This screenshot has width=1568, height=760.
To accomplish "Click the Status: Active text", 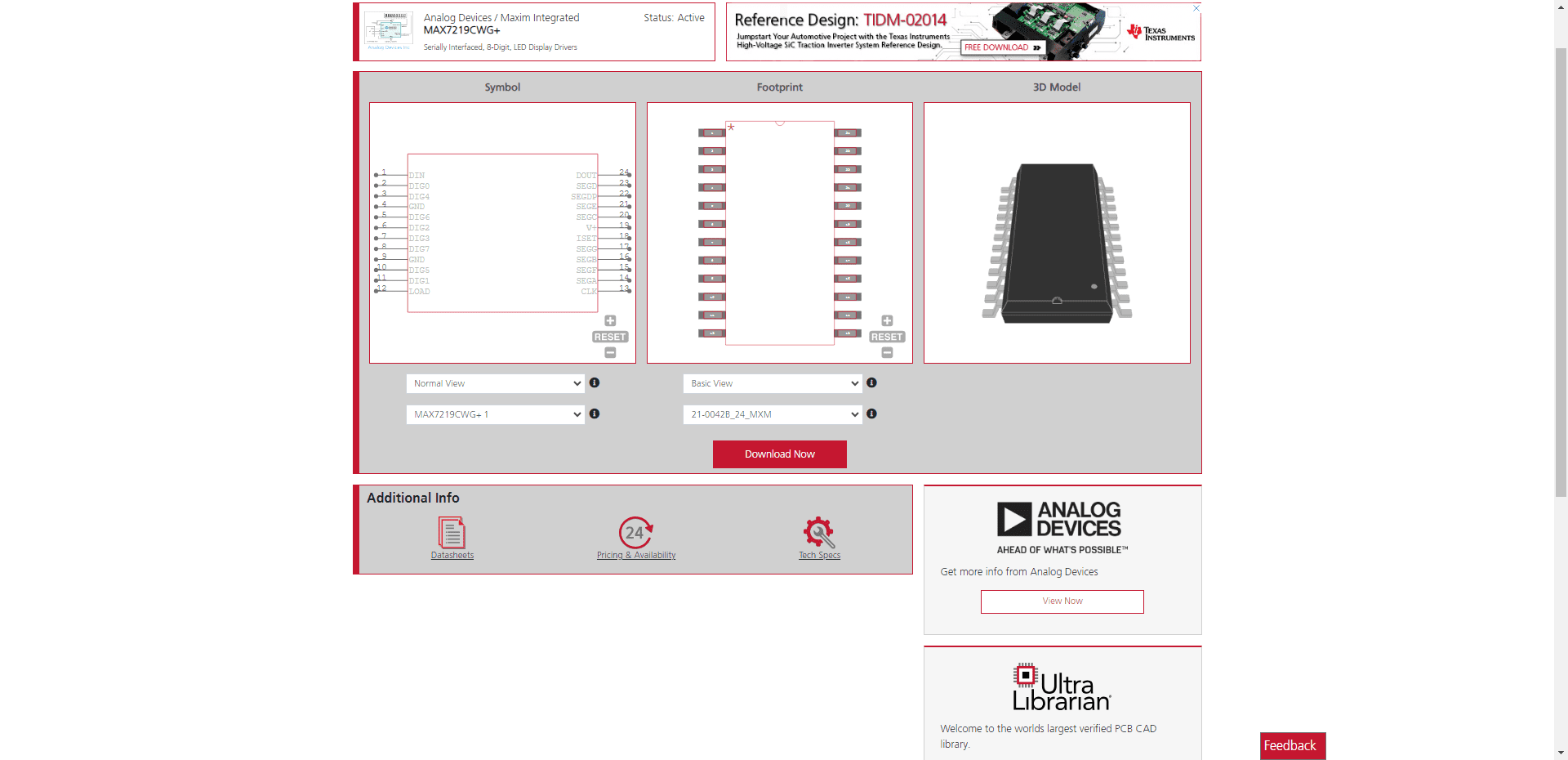I will coord(674,18).
